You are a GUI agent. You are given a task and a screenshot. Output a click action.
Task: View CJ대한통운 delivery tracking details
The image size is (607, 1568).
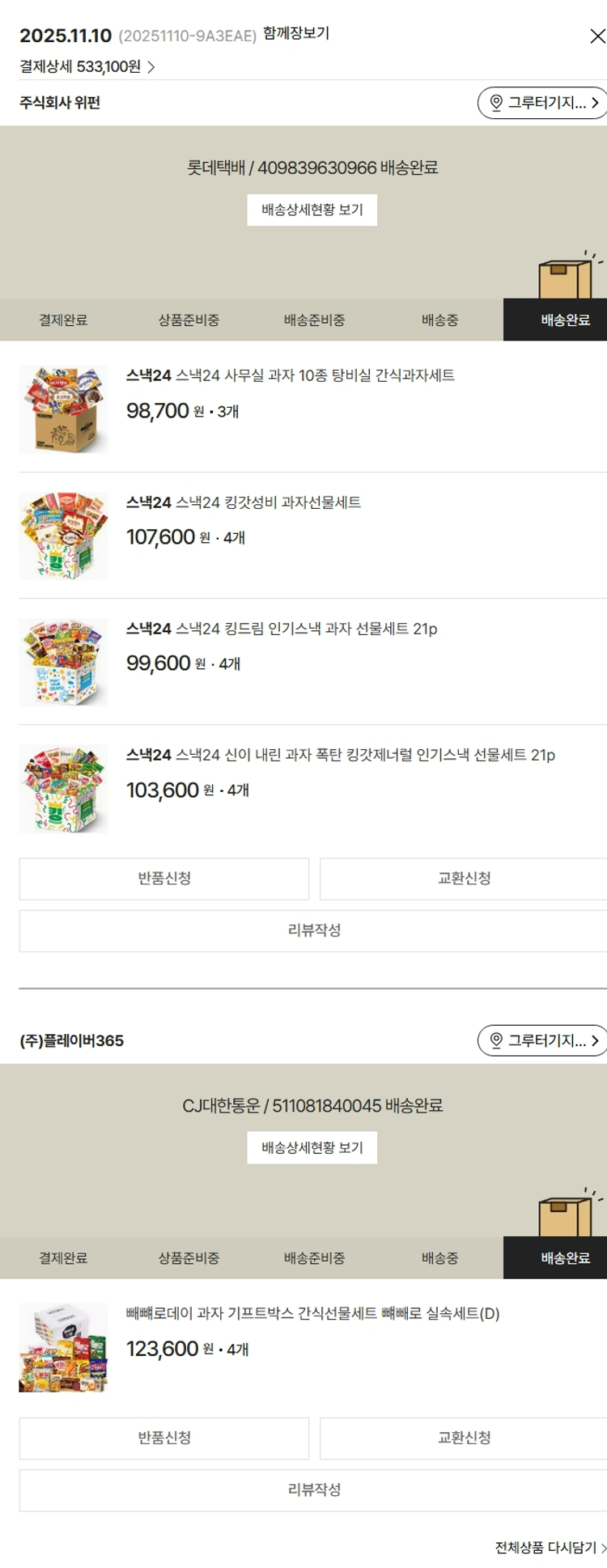tap(312, 1148)
